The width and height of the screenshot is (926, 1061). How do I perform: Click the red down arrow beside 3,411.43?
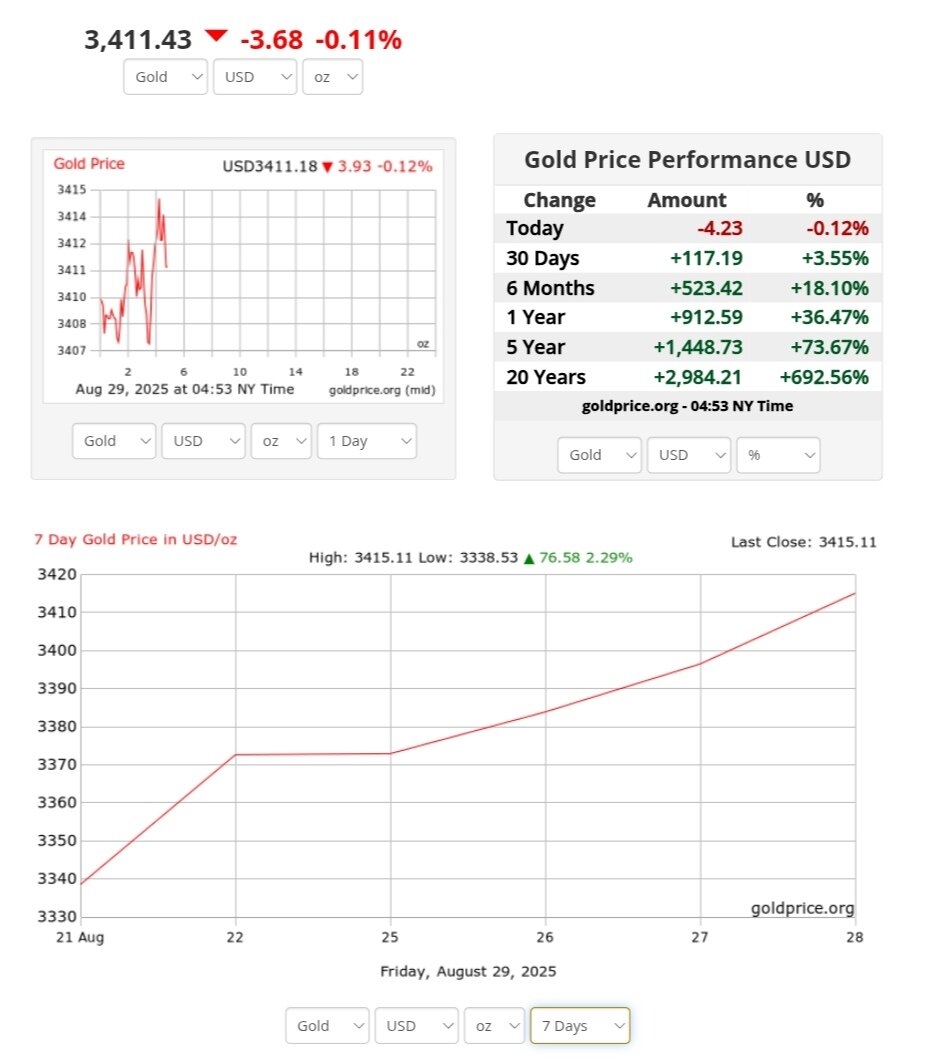pos(216,37)
